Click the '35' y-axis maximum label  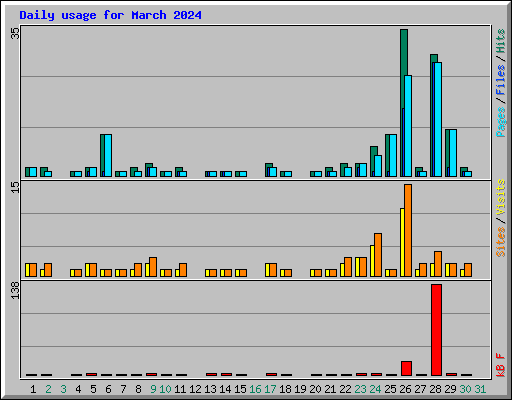pyautogui.click(x=15, y=33)
